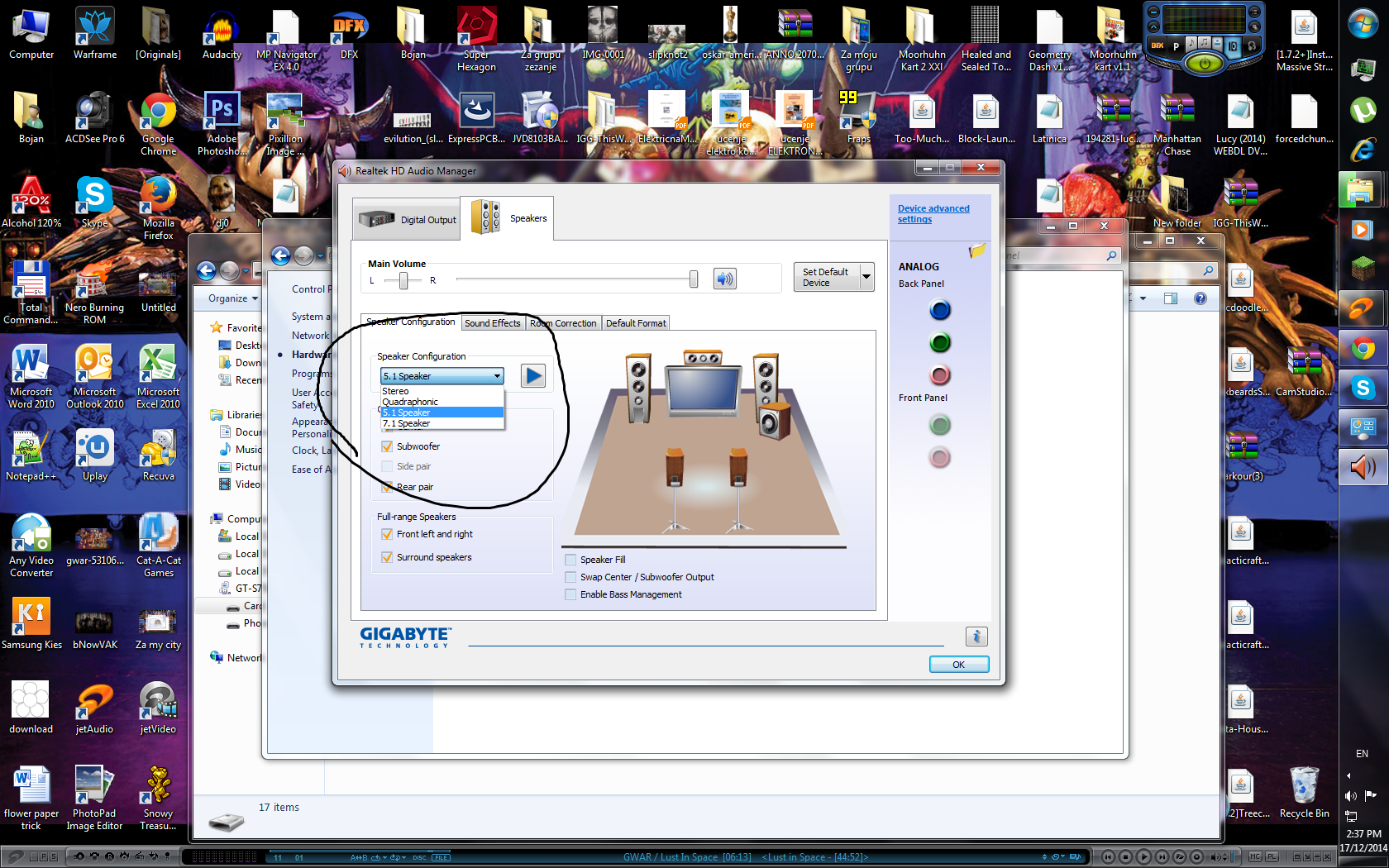Screen dimensions: 1389x868
Task: Click the center speaker in the diagram
Action: tap(703, 357)
